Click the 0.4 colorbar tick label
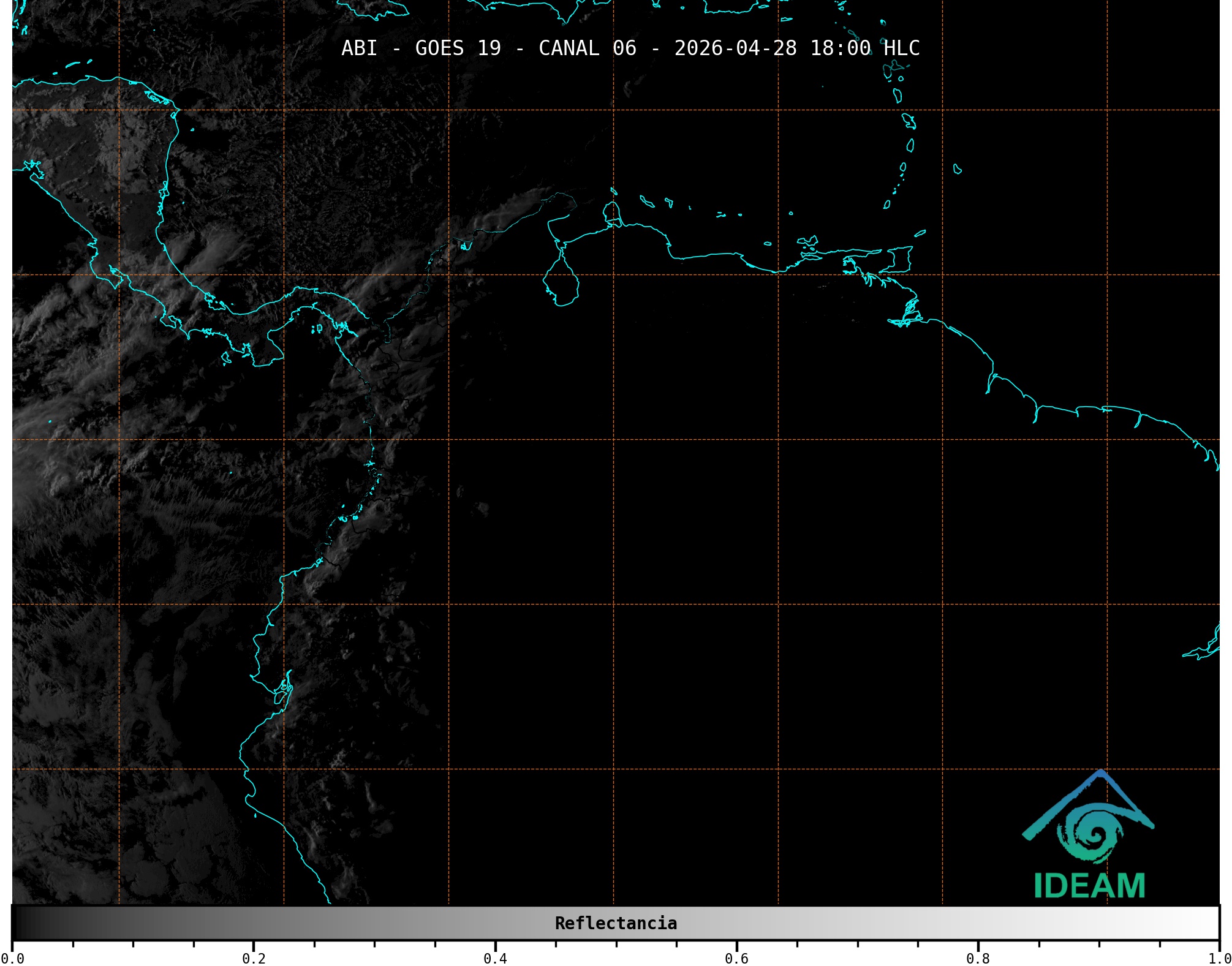 tap(495, 959)
